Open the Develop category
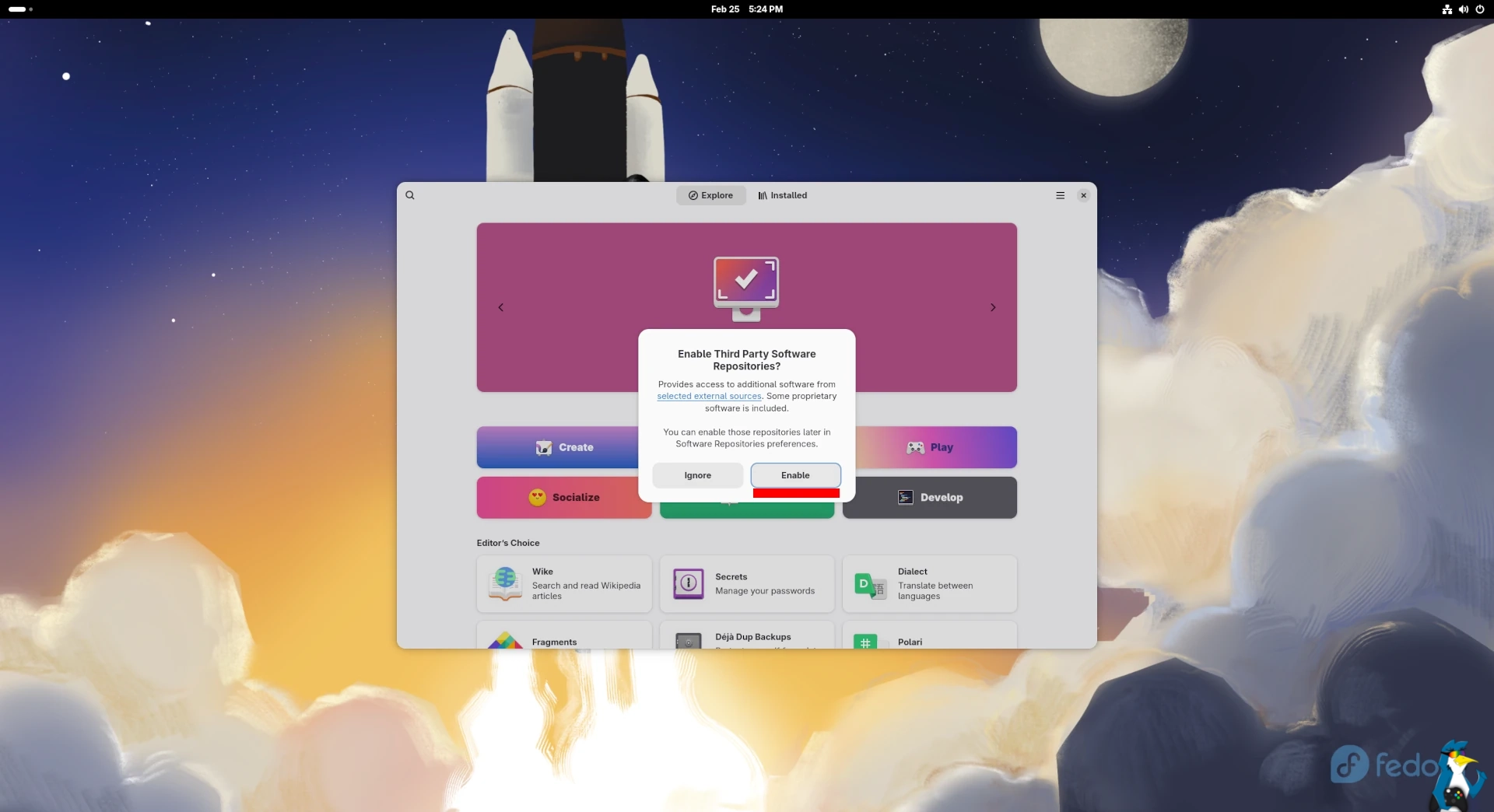Image resolution: width=1494 pixels, height=812 pixels. pyautogui.click(x=929, y=498)
